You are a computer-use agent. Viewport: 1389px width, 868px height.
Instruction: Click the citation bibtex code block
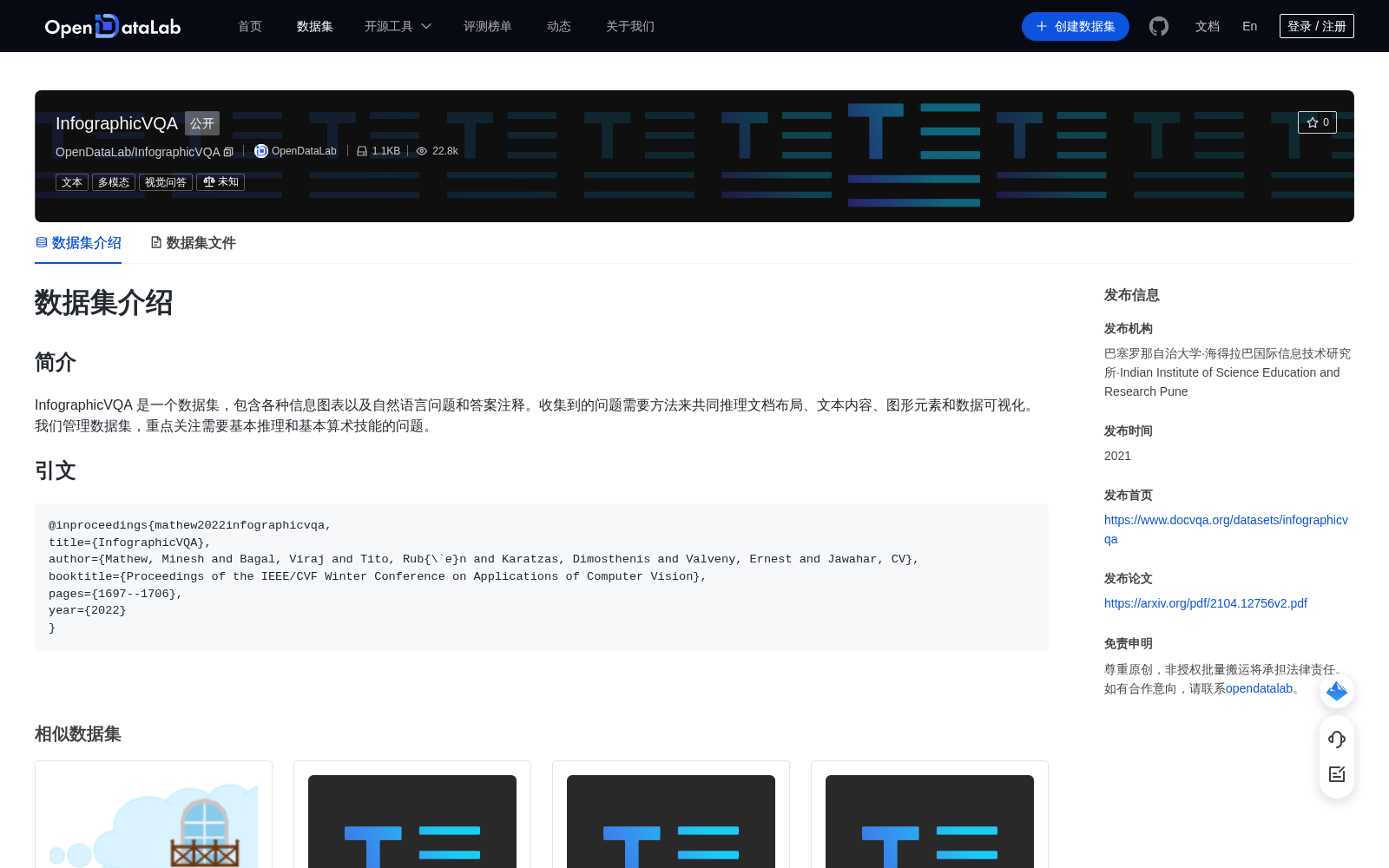pos(542,577)
